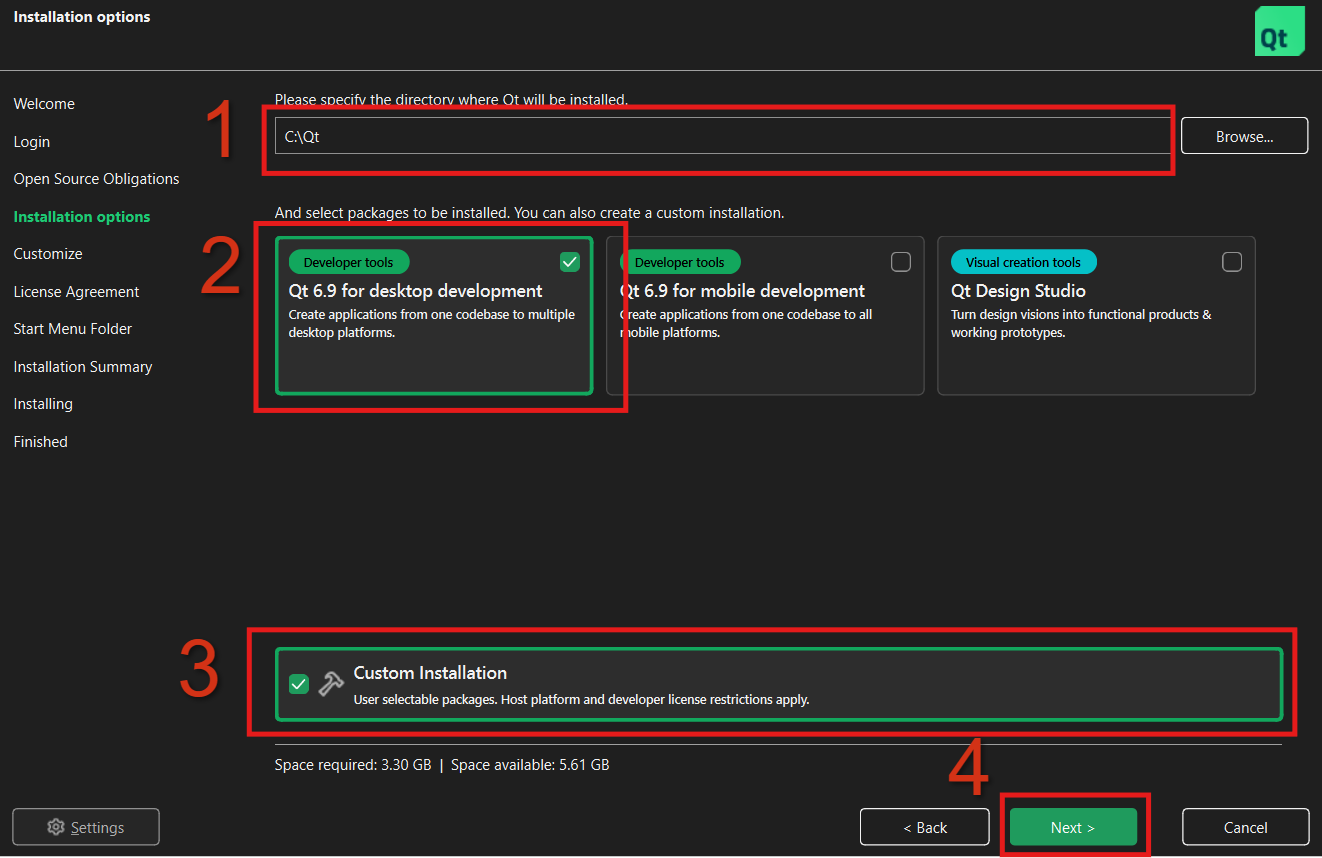The height and width of the screenshot is (858, 1322).
Task: Click the Installation options window title
Action: pos(82,17)
